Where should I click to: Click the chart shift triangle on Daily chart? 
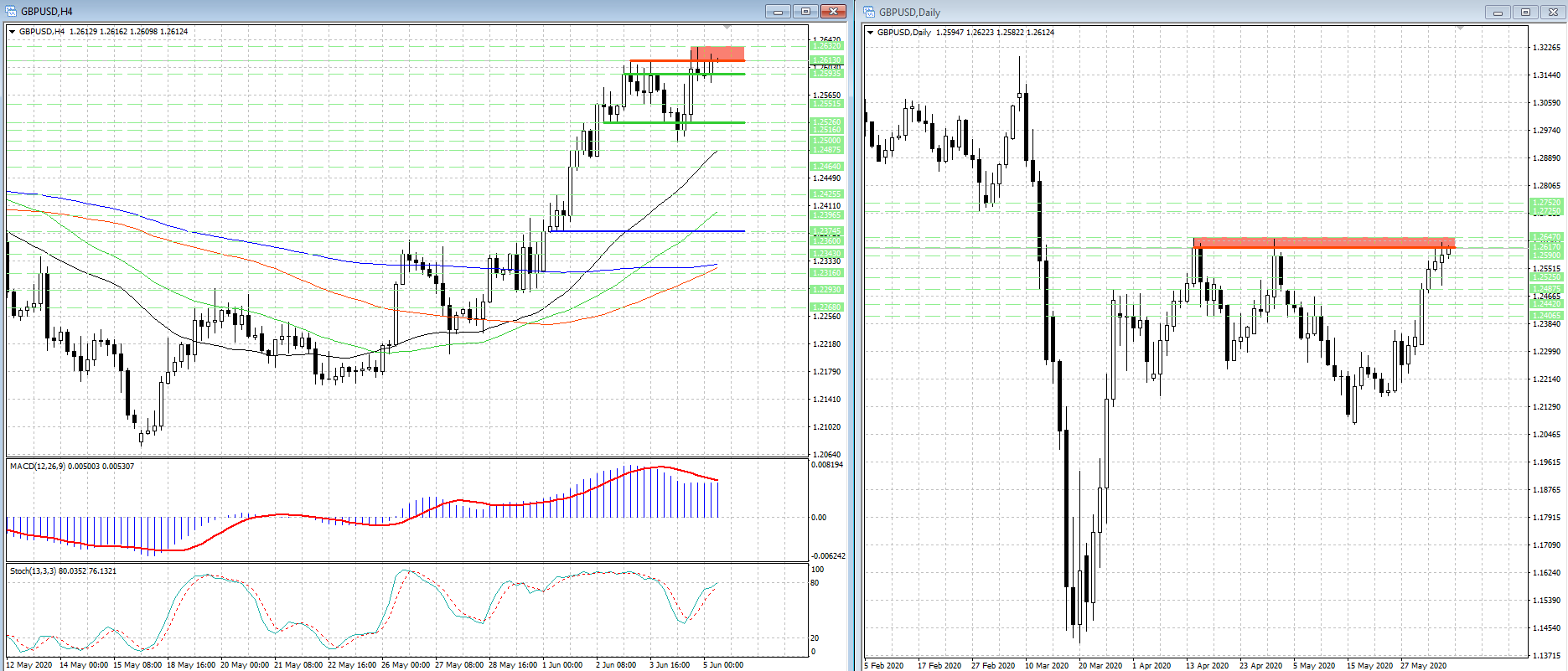click(x=1461, y=29)
